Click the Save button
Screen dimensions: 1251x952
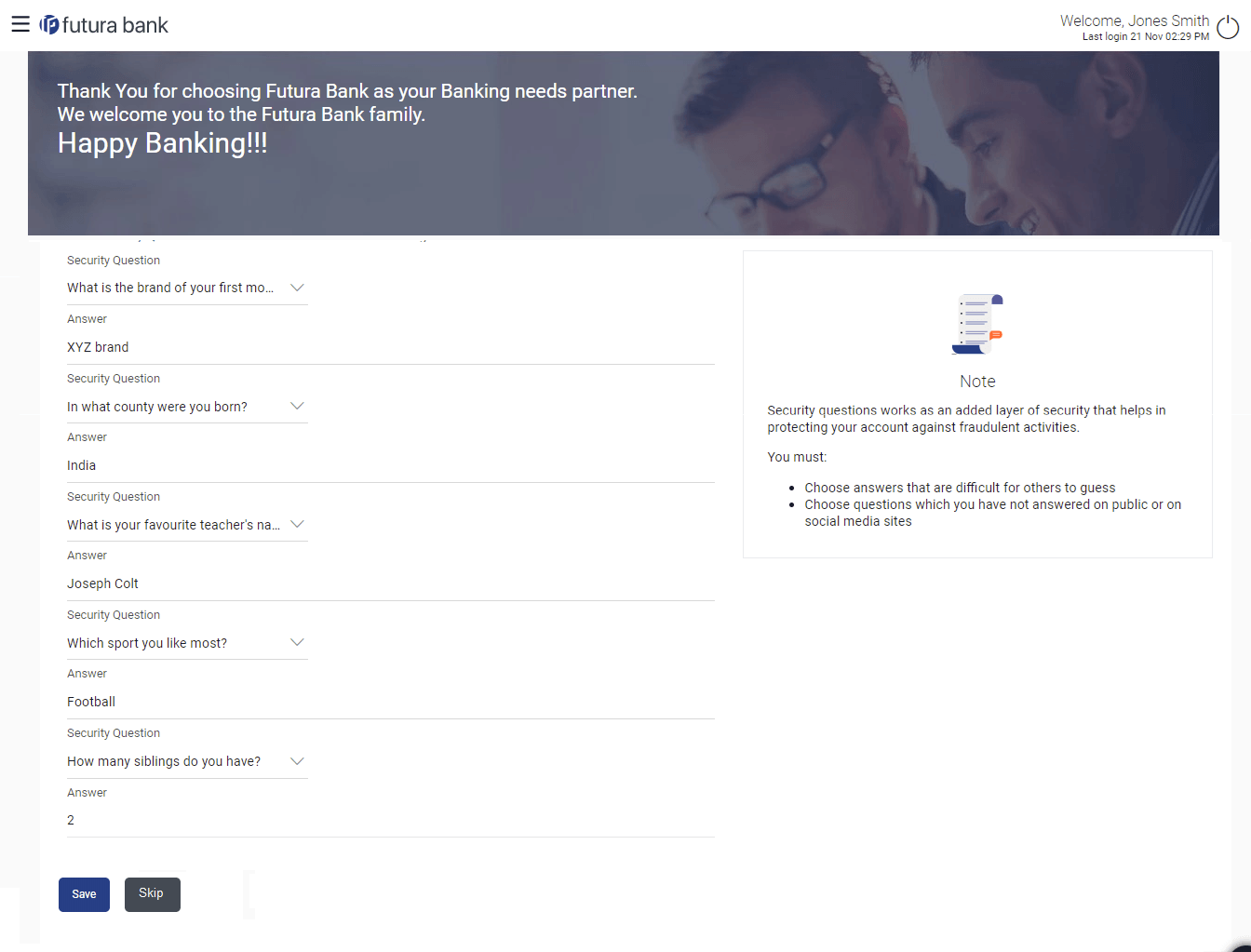click(x=84, y=894)
